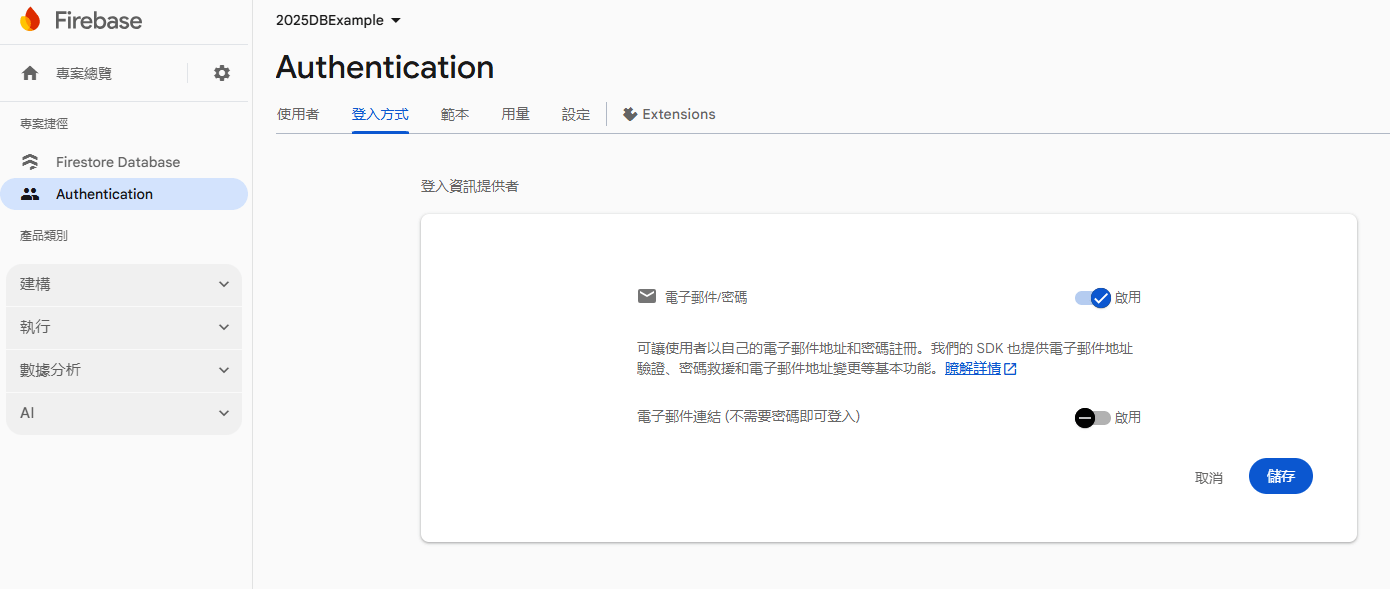Viewport: 1390px width, 589px height.
Task: Expand the AI category
Action: [124, 413]
